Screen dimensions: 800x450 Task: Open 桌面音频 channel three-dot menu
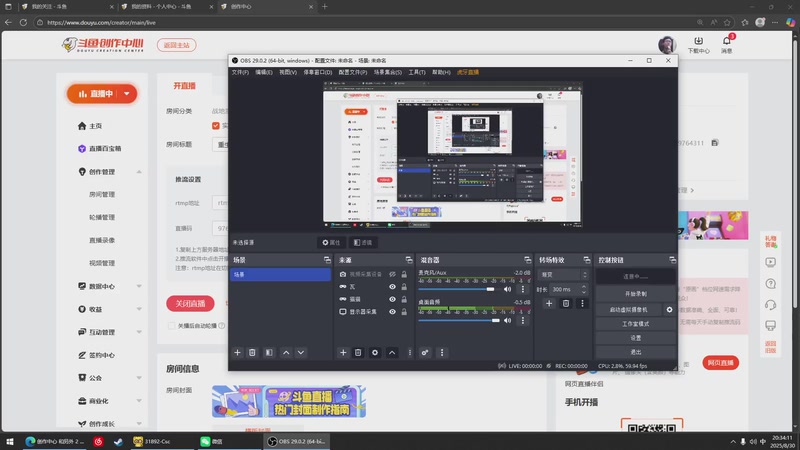pyautogui.click(x=522, y=320)
